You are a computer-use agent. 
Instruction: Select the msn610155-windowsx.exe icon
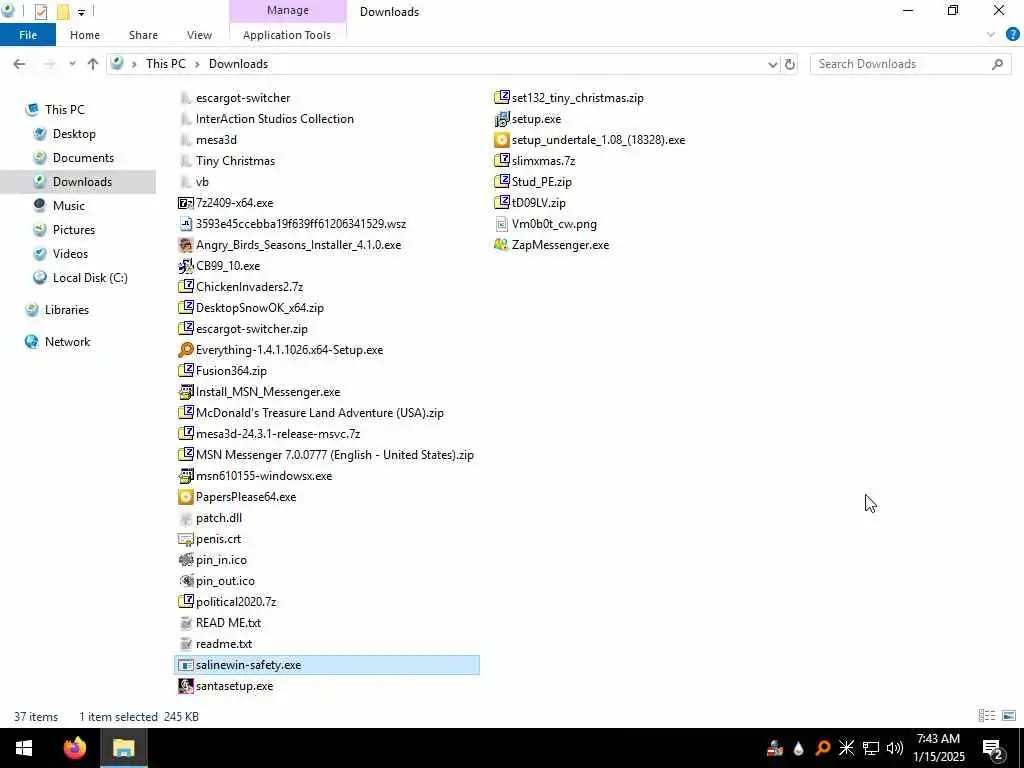pos(185,476)
